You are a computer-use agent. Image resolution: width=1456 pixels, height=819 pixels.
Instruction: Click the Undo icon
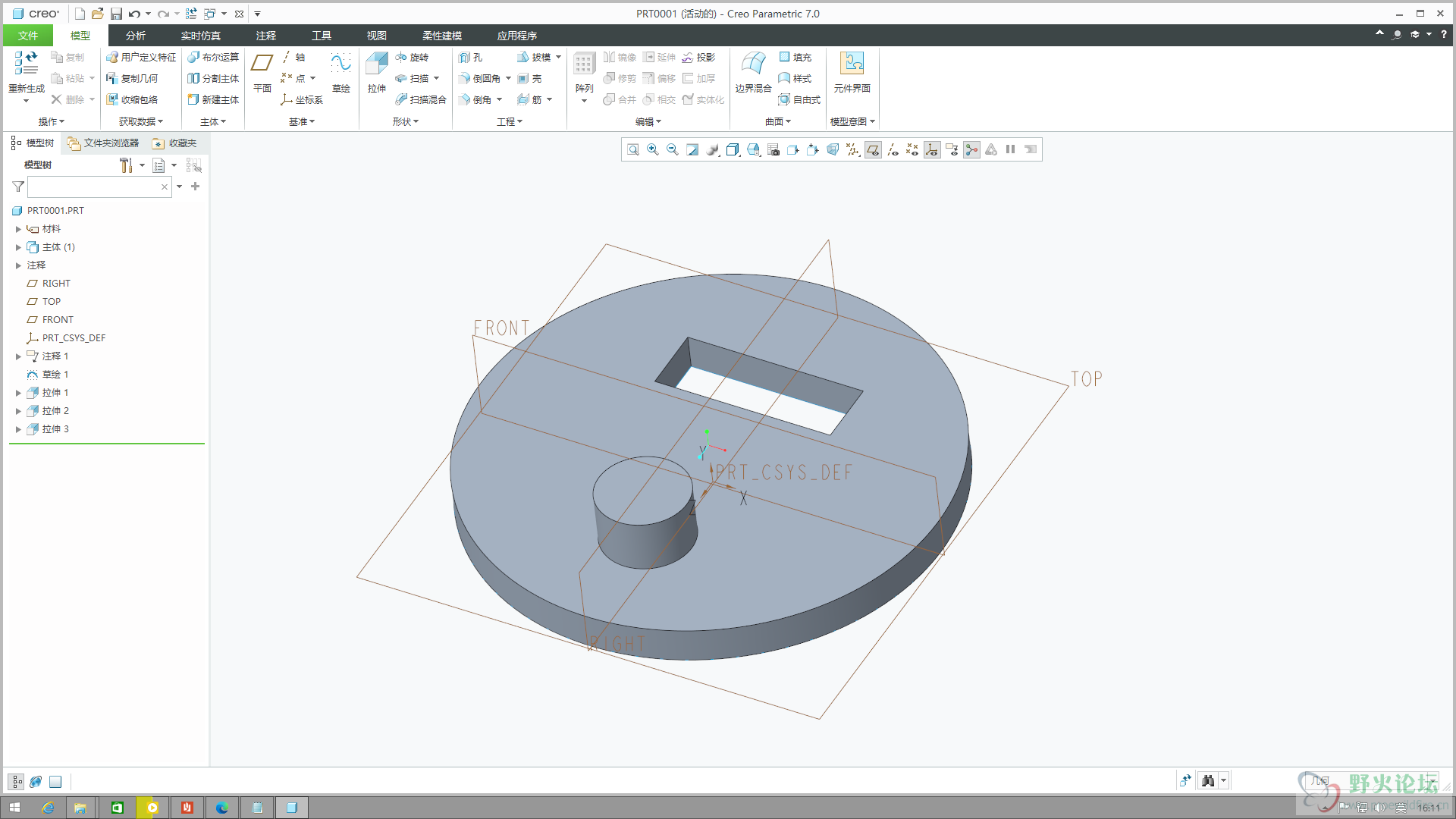134,14
